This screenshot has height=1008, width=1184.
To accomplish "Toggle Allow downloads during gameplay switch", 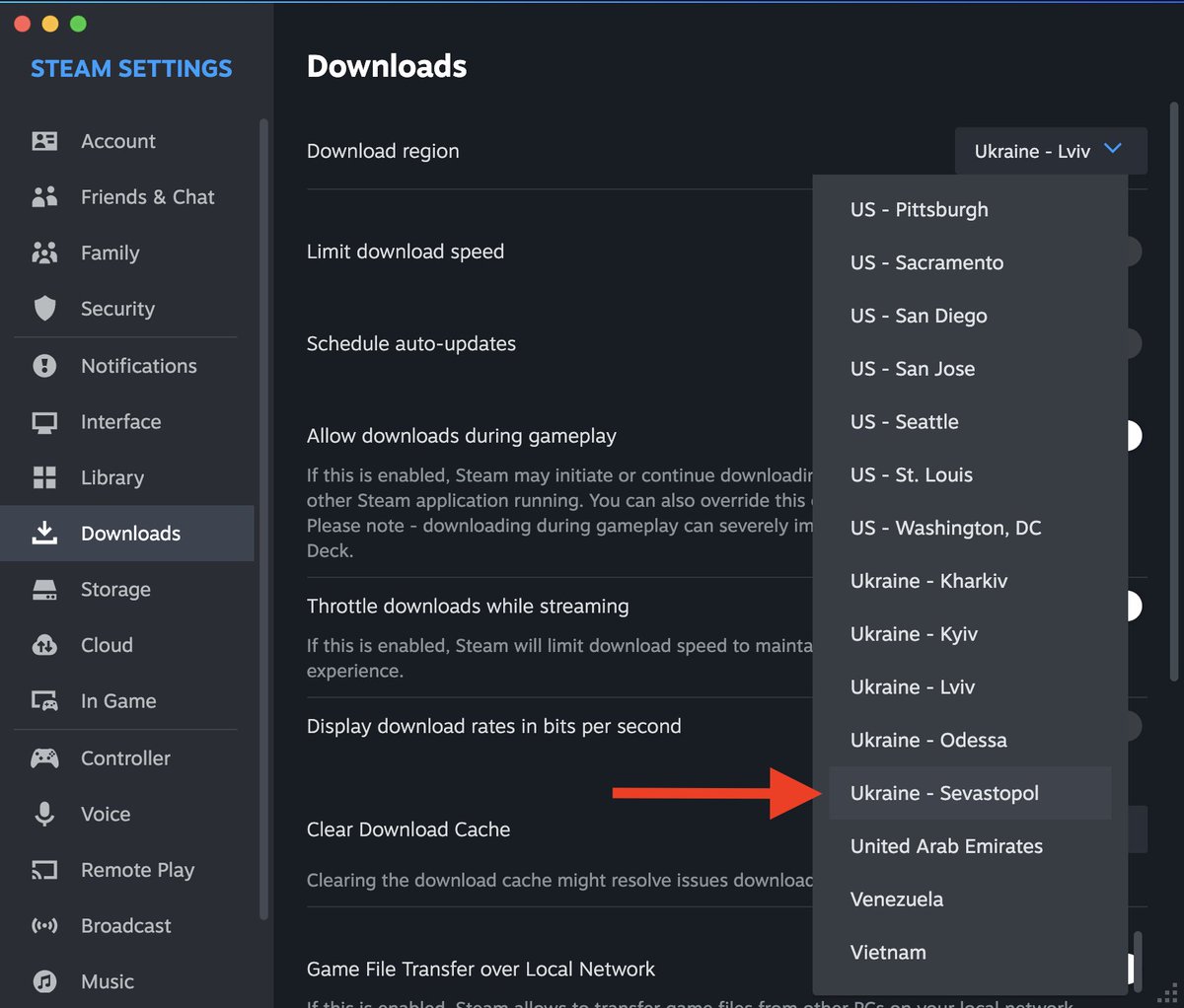I will click(1133, 435).
